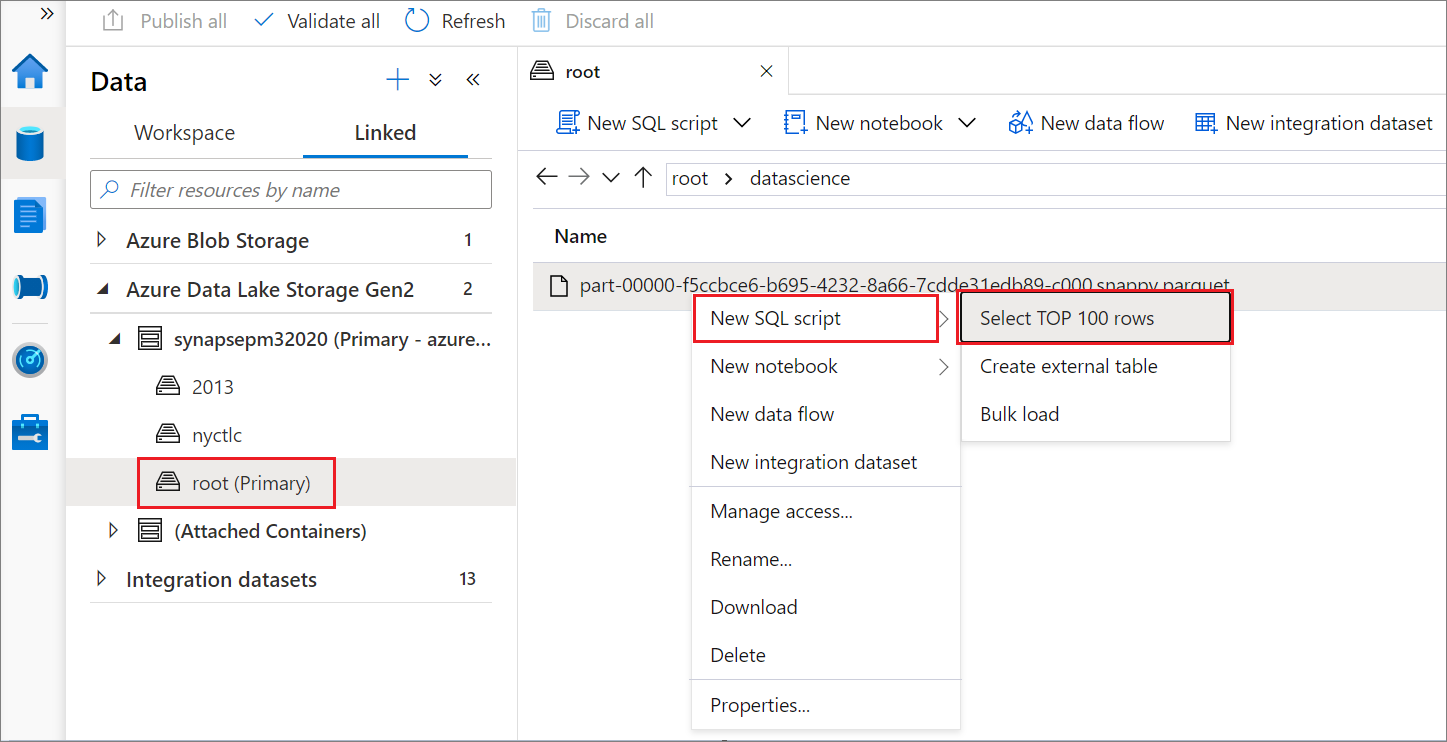Click the forward arrow in file browser
1447x742 pixels.
579,178
